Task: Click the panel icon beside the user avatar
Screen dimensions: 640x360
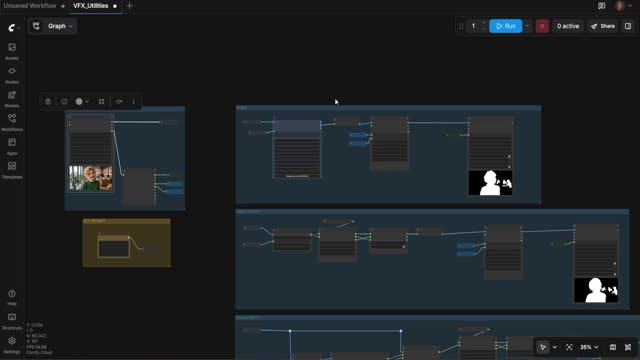Action: coord(602,6)
